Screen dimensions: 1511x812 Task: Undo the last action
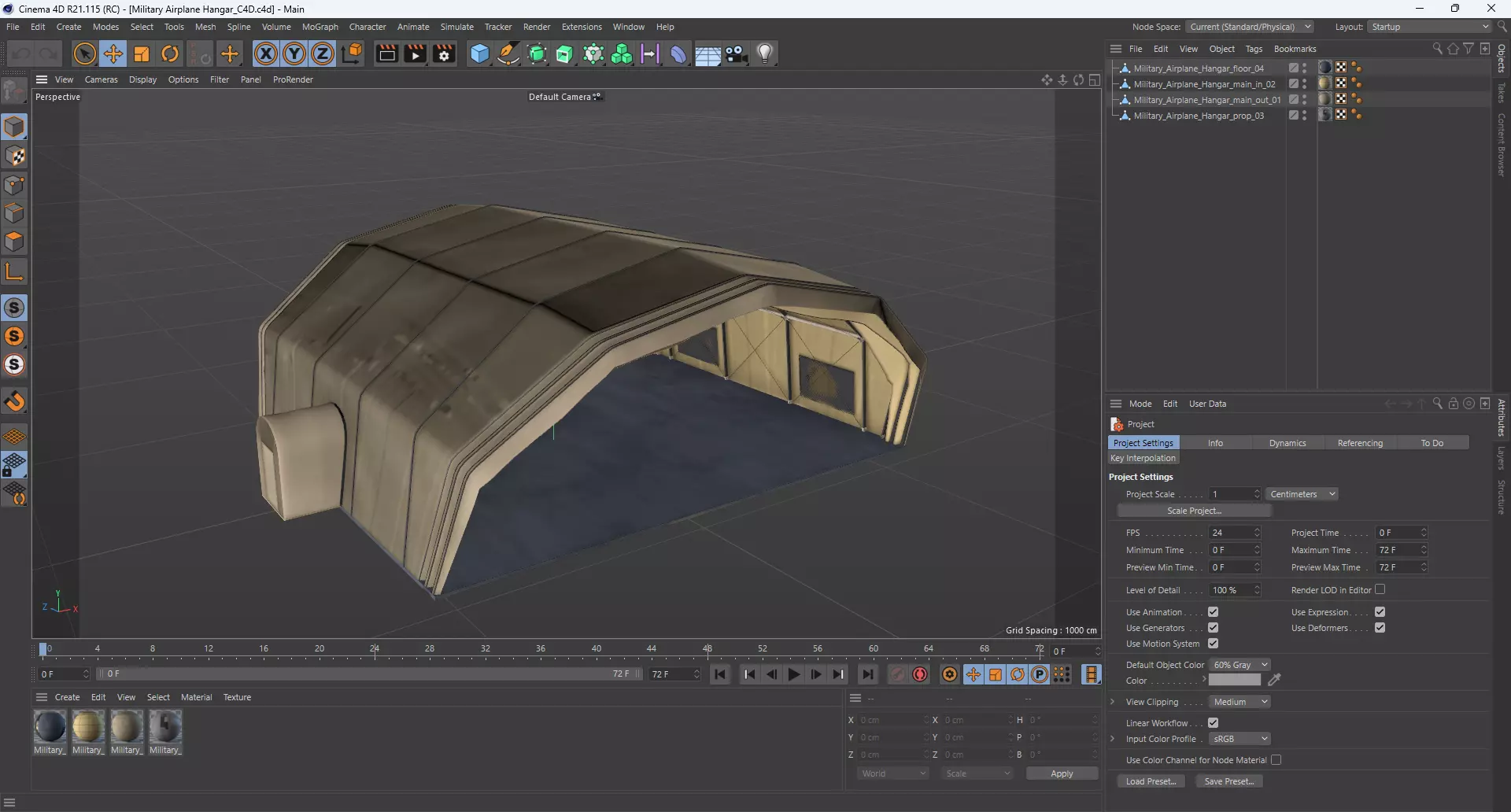(21, 54)
